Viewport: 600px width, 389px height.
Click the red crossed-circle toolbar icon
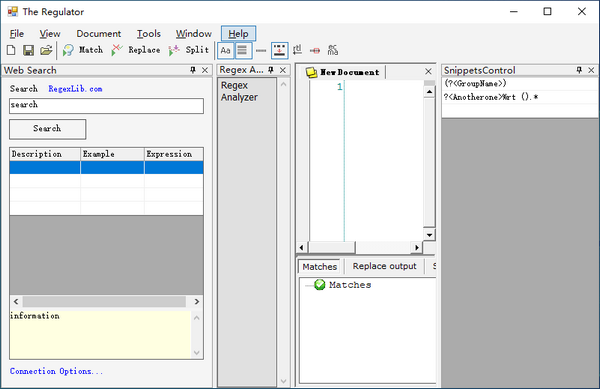pyautogui.click(x=315, y=50)
